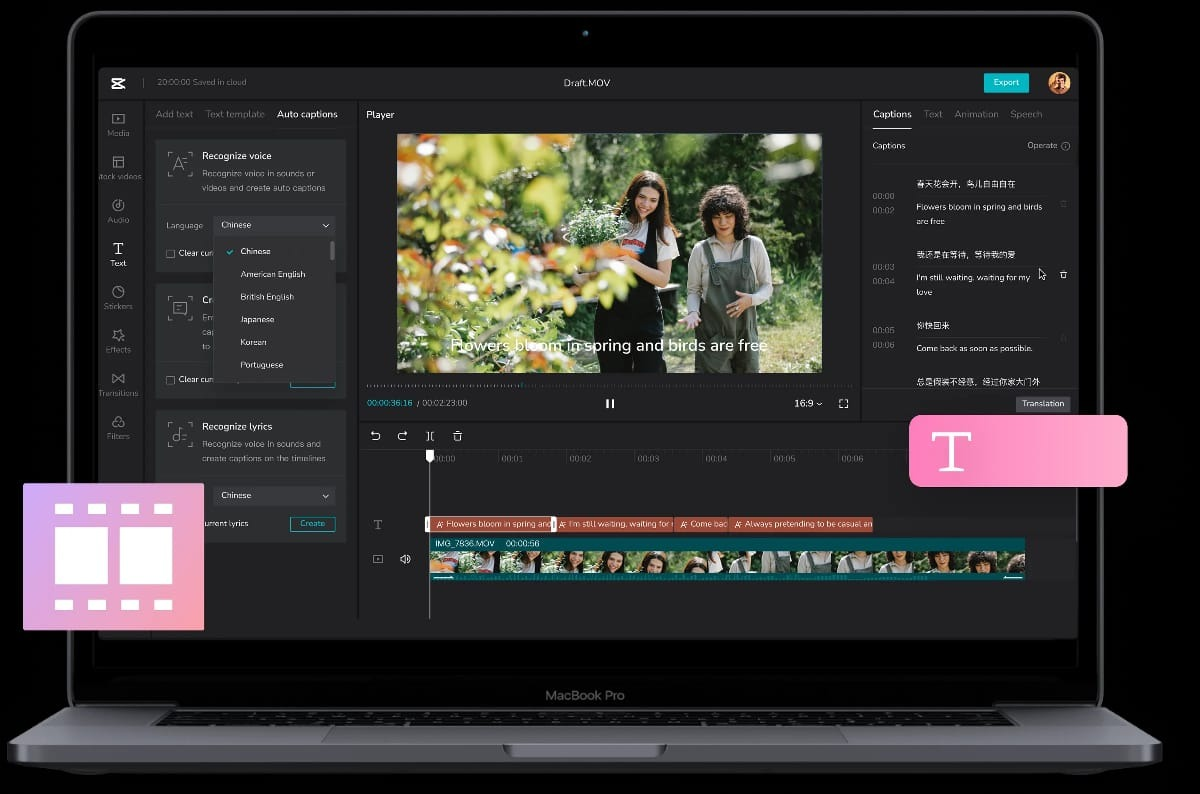The width and height of the screenshot is (1200, 794).
Task: Delete the 'Come back as soon' caption
Action: (x=1063, y=338)
